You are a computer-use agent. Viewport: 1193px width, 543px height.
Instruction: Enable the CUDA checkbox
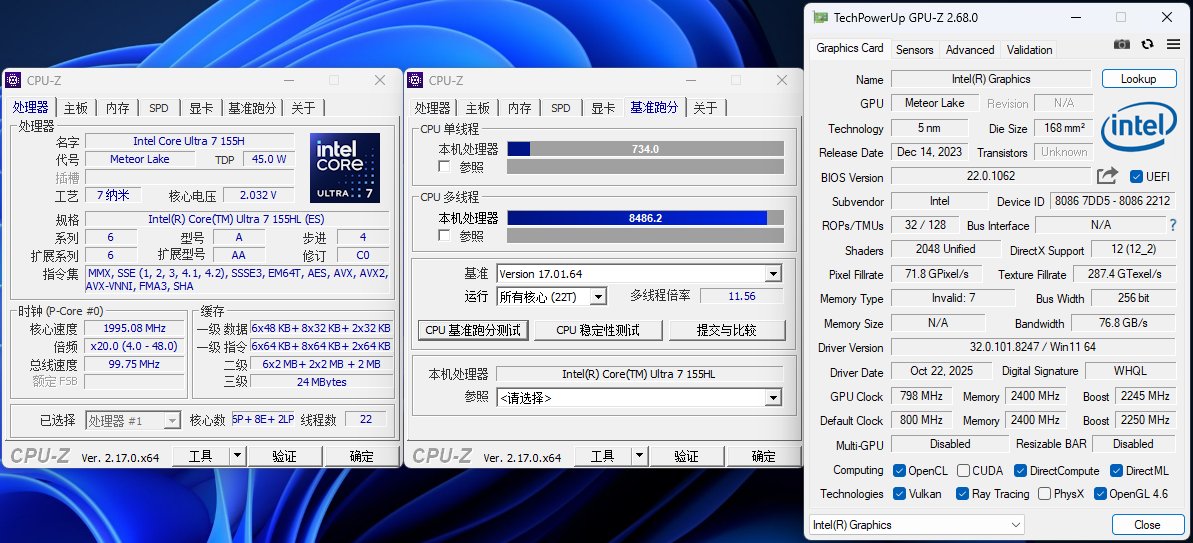963,471
